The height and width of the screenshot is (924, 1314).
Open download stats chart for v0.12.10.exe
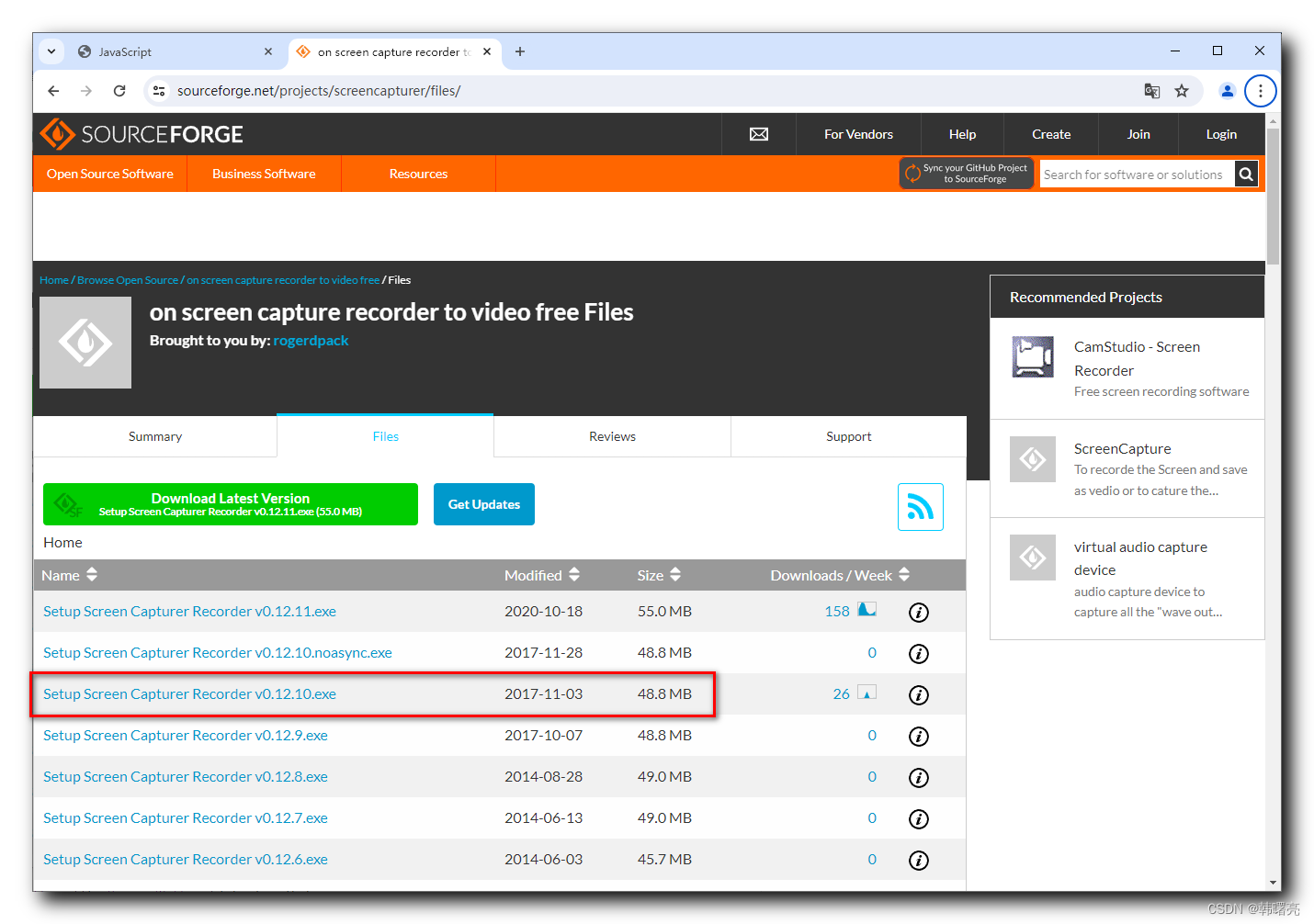[x=867, y=693]
